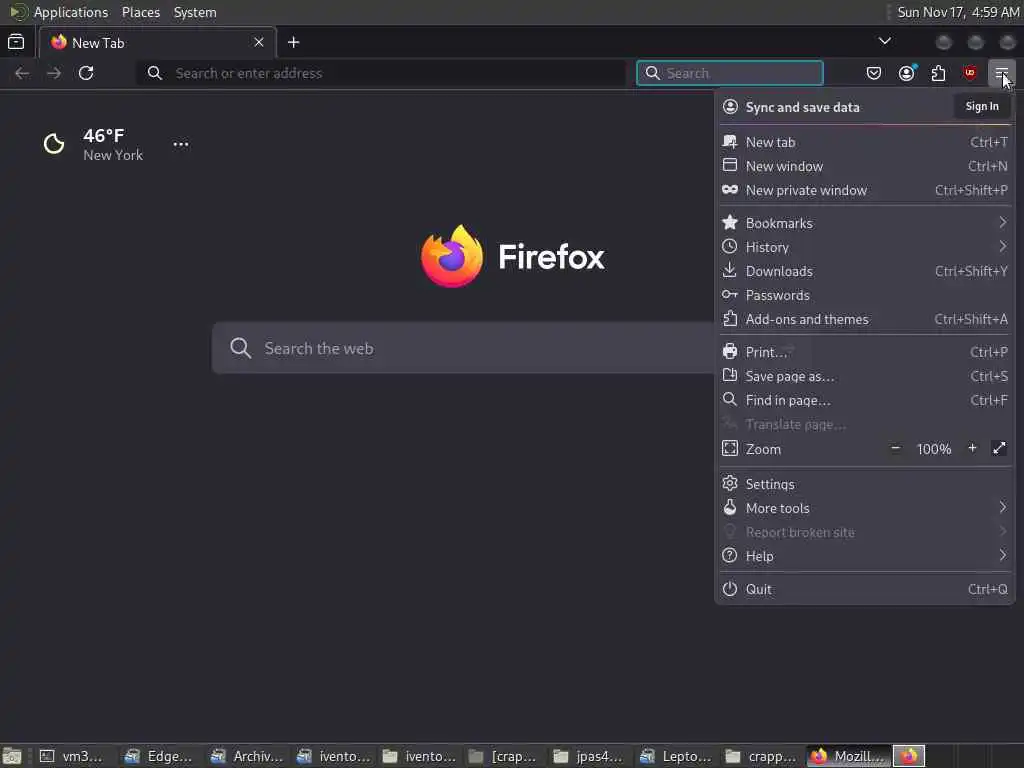Click the New York weather location text
The height and width of the screenshot is (768, 1024).
pos(113,155)
